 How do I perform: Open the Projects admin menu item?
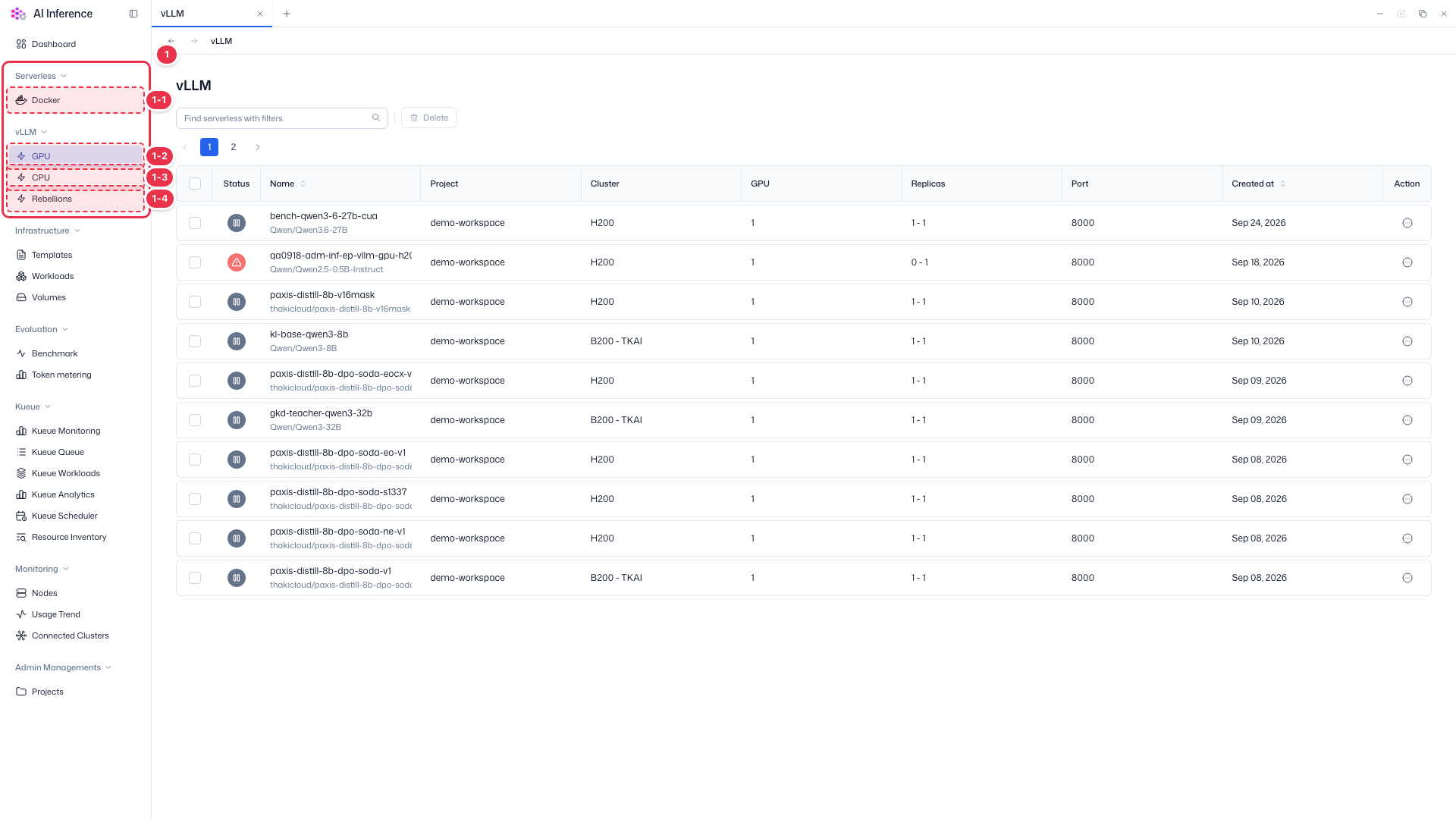75,692
